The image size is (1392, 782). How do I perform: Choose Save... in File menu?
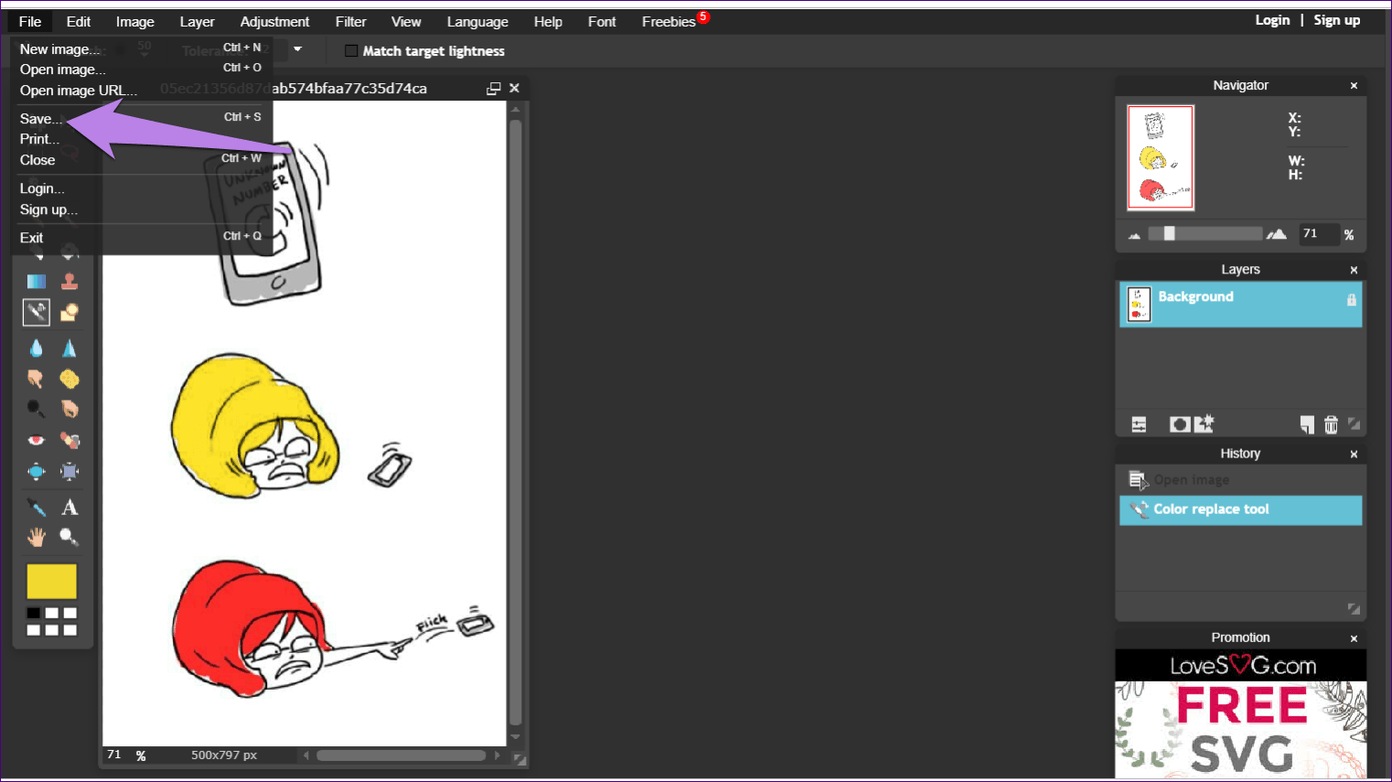[x=141, y=118]
